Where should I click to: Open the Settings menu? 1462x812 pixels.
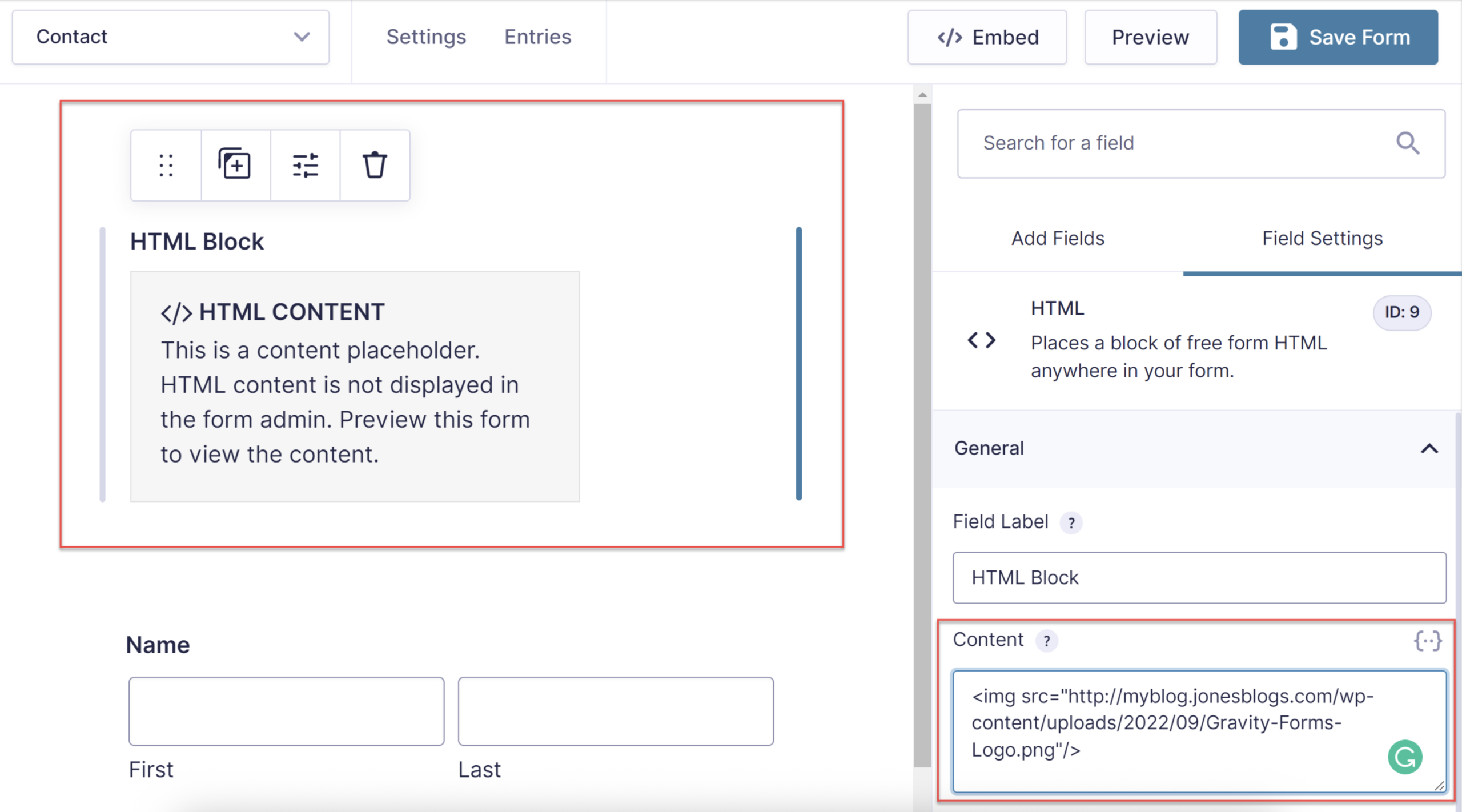point(426,37)
